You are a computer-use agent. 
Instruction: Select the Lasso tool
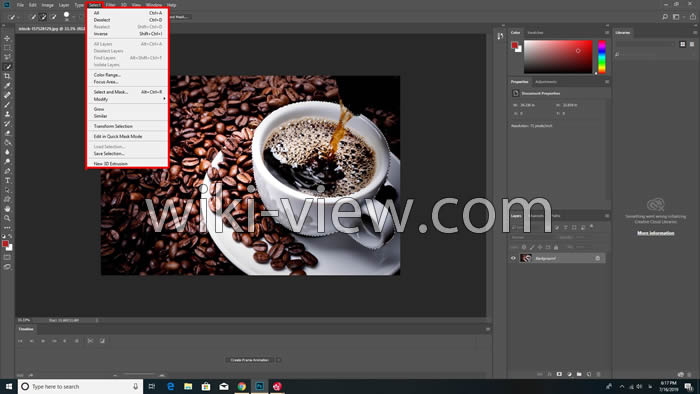tap(7, 57)
